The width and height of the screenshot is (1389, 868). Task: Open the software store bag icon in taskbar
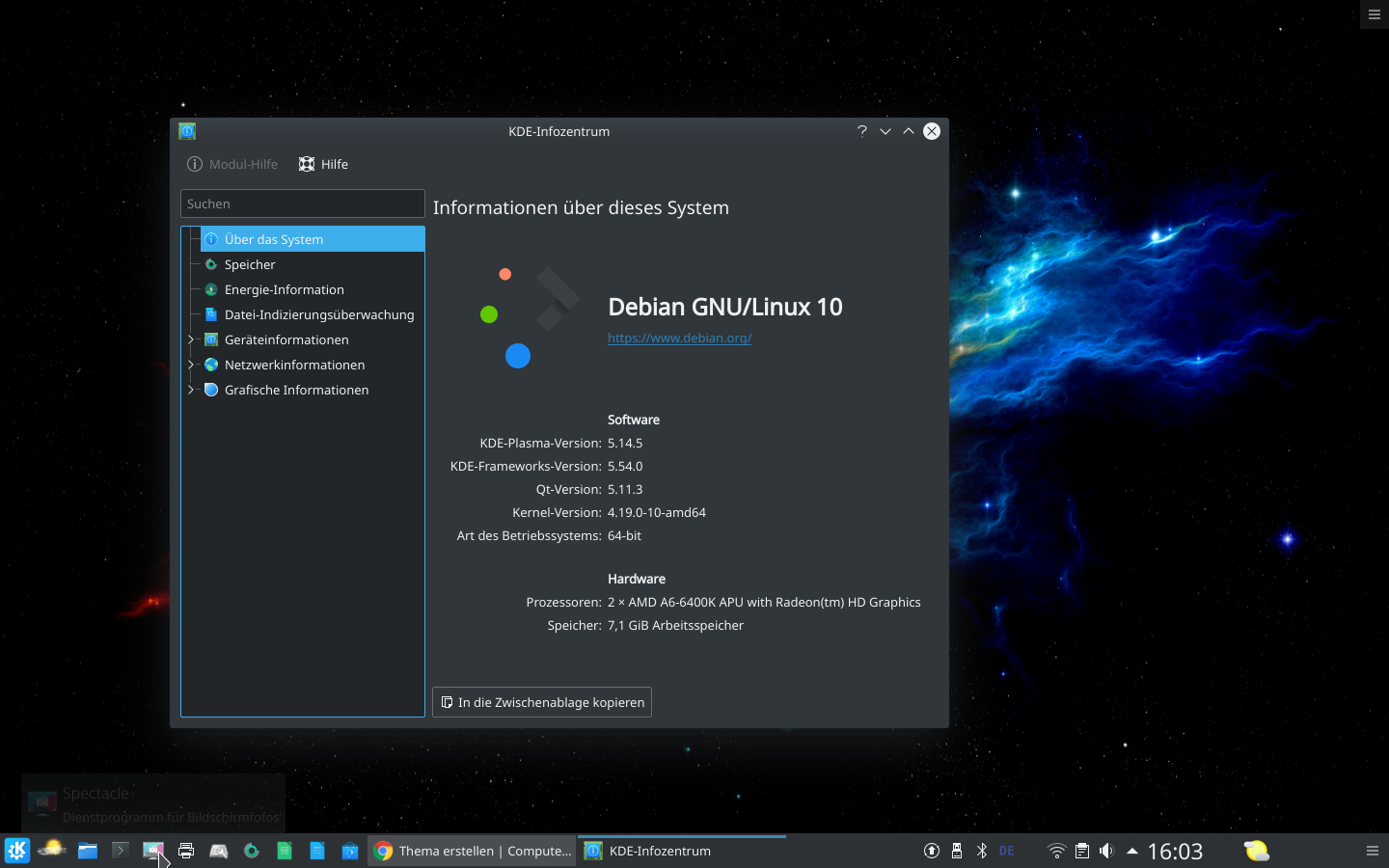pyautogui.click(x=350, y=851)
